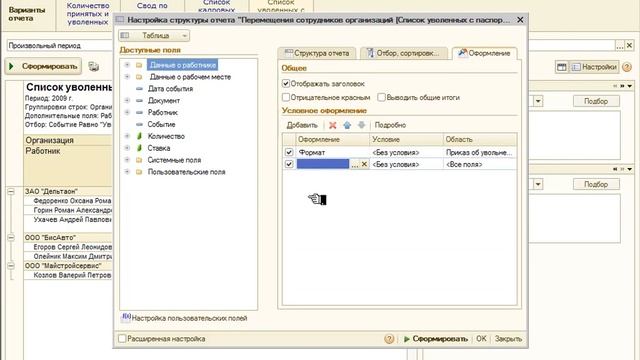Click the field icon next to Дата события
Screen dimensions: 640x360
[139, 89]
